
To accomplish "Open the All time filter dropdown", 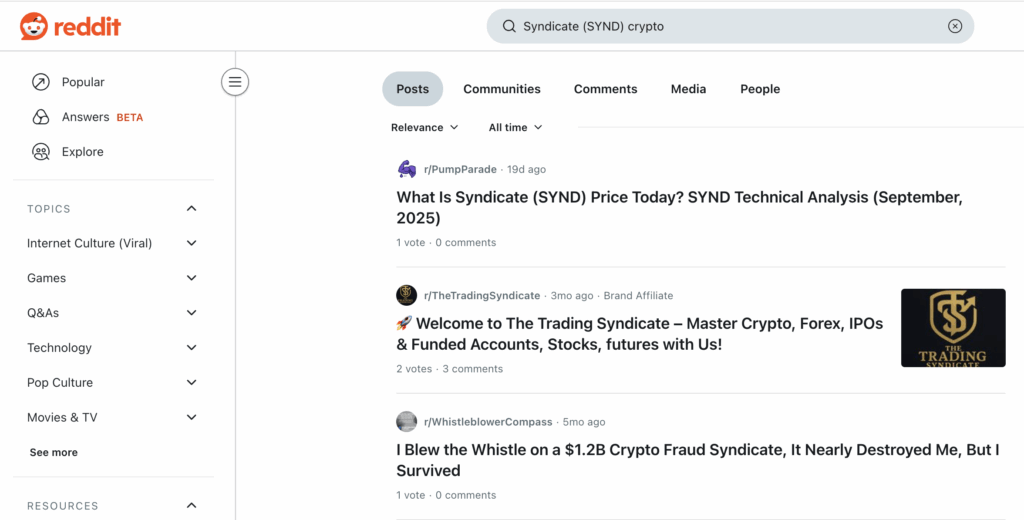I will click(x=516, y=127).
